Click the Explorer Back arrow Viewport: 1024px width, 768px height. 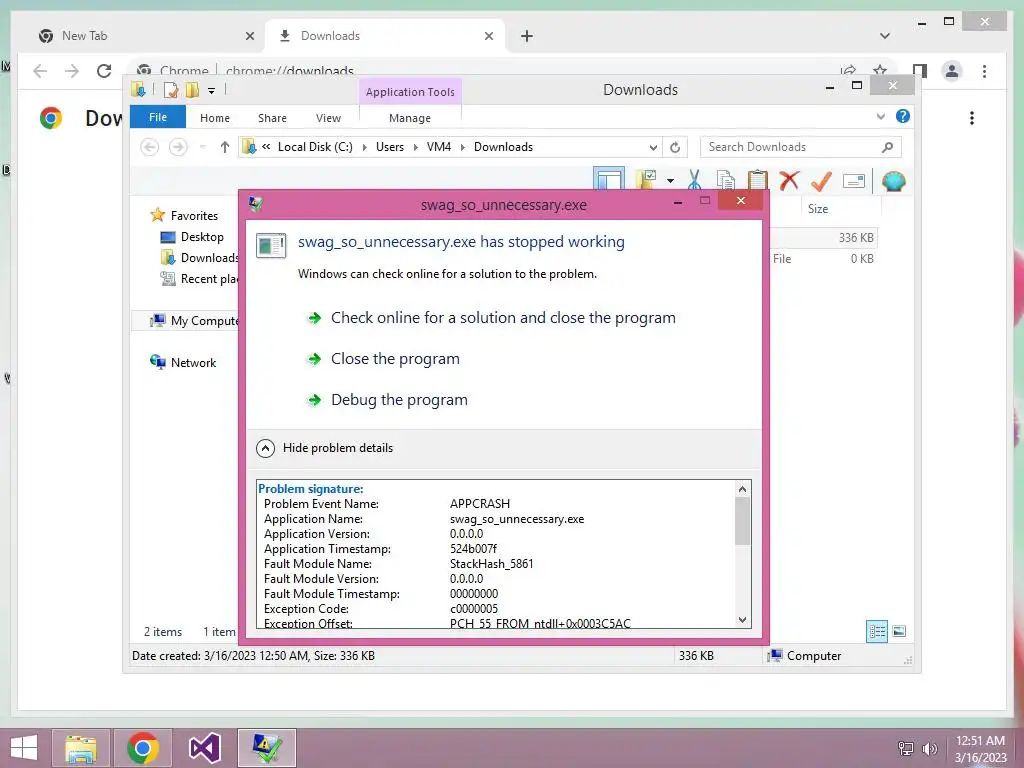150,147
